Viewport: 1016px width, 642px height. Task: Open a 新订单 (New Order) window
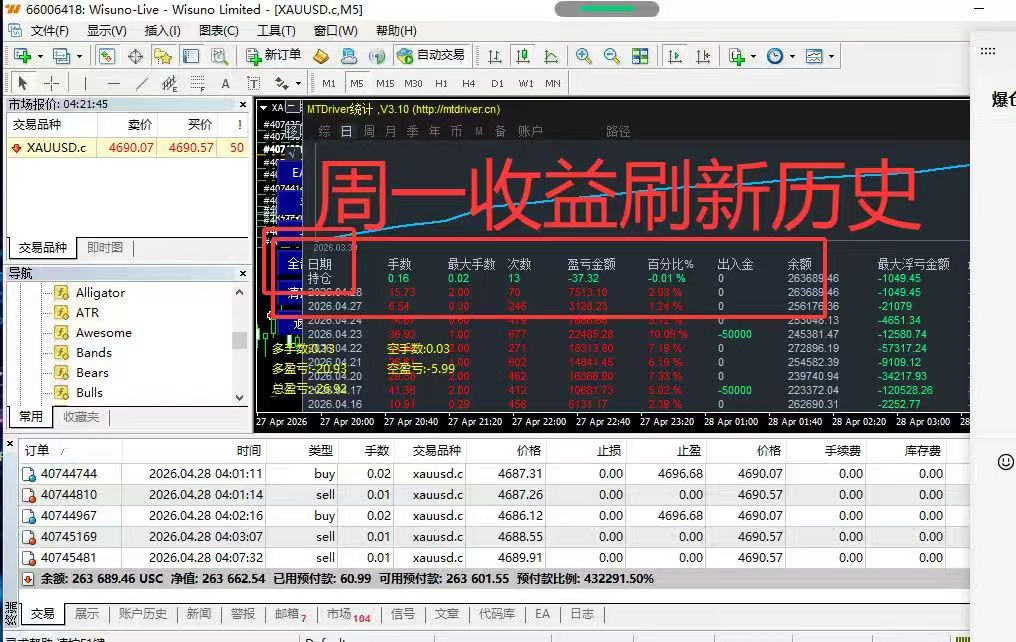pyautogui.click(x=280, y=56)
